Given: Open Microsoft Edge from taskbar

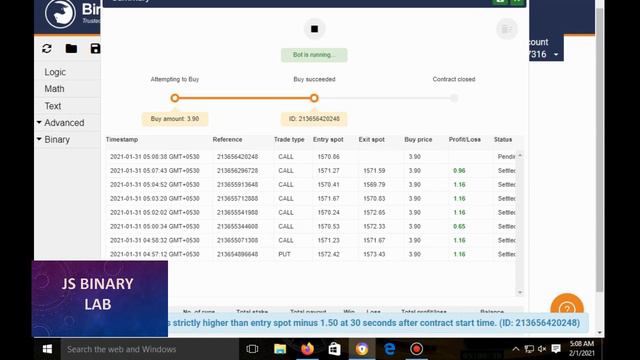Looking at the screenshot, I should pyautogui.click(x=389, y=349).
